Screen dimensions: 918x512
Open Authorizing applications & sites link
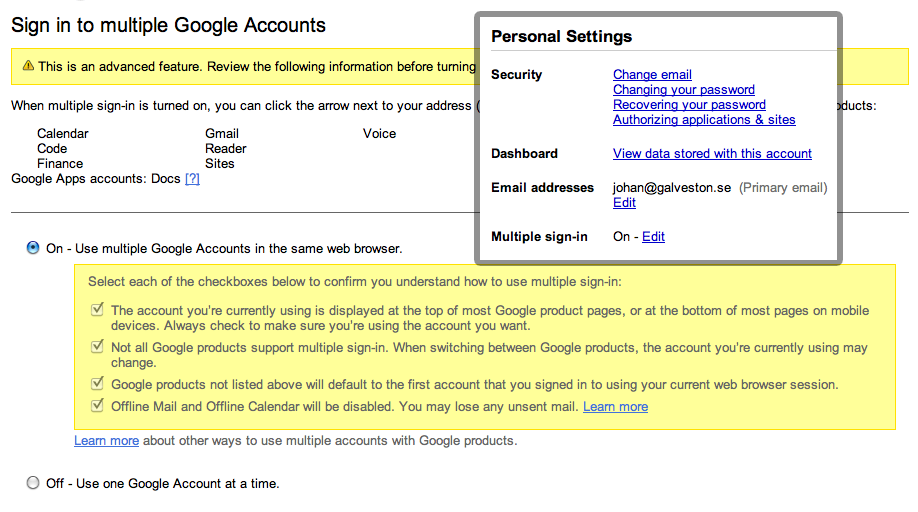click(704, 119)
